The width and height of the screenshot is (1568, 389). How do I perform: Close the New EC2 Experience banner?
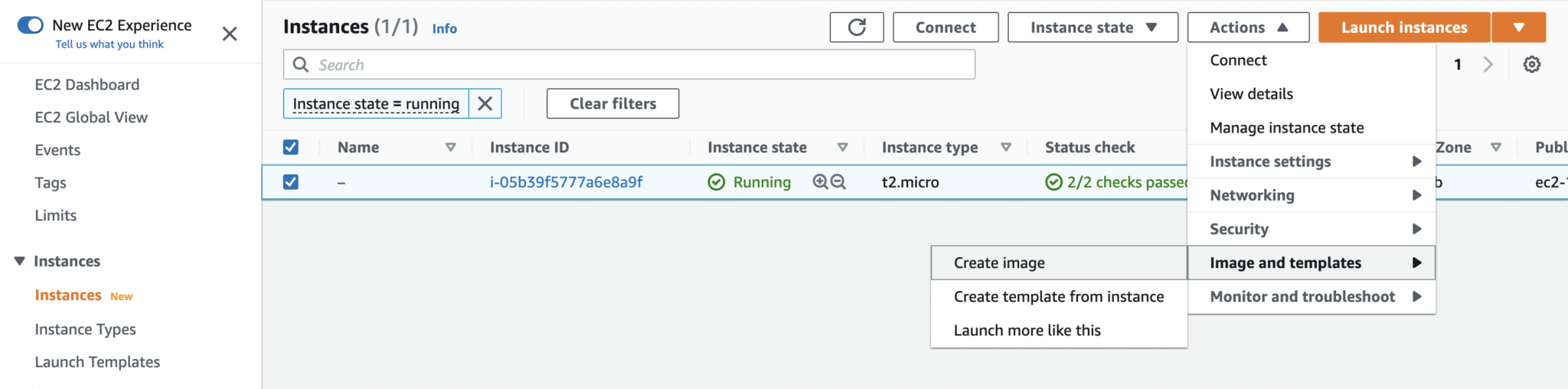229,34
